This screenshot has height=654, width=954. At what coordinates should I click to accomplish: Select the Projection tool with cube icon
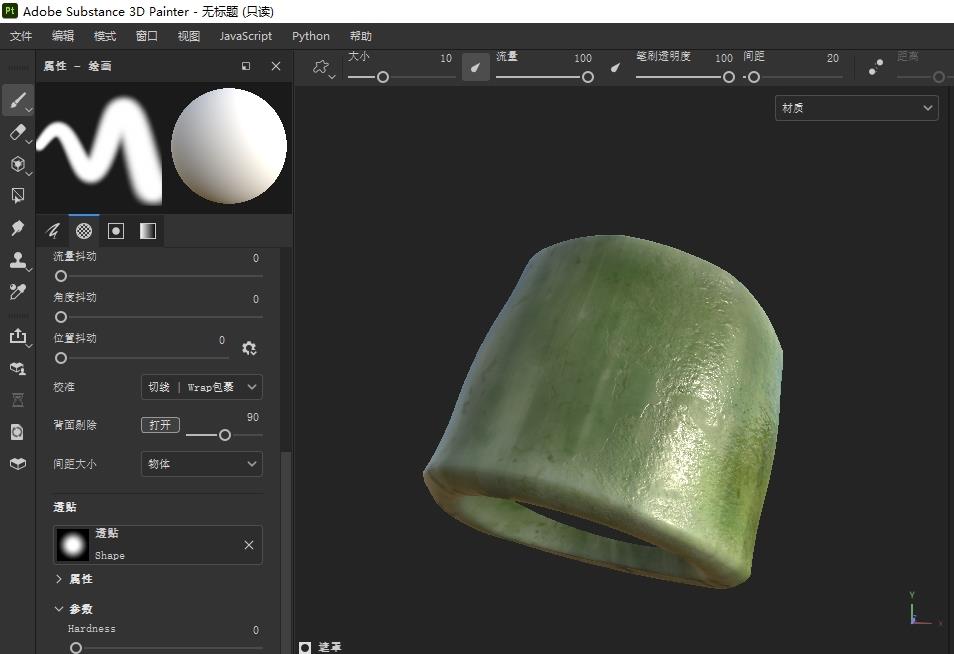pos(18,164)
